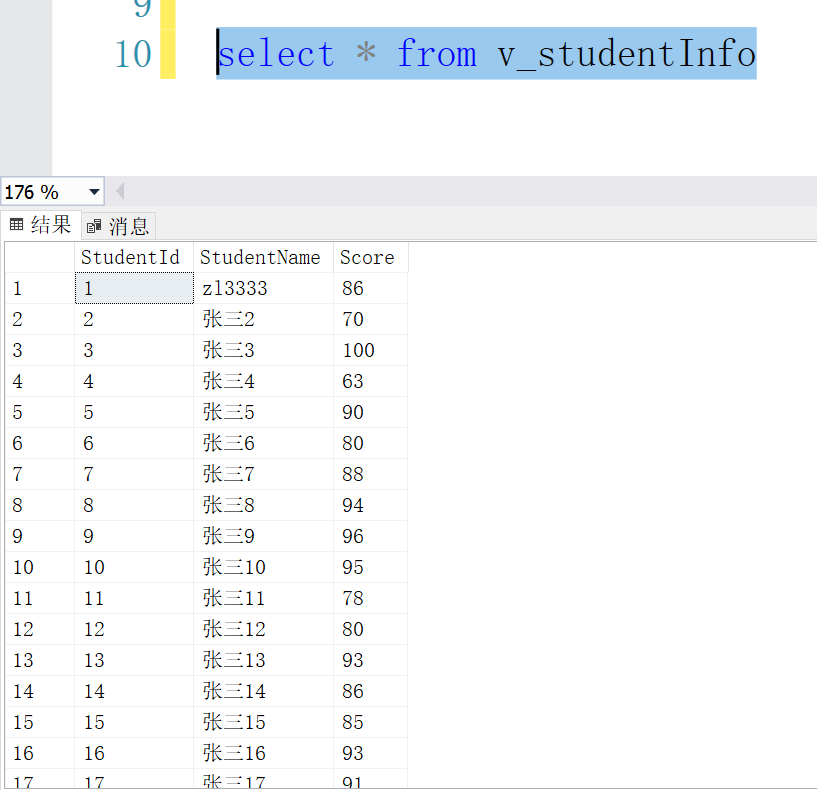Click the name cell 张三16
Image resolution: width=817 pixels, height=790 pixels.
coord(263,754)
